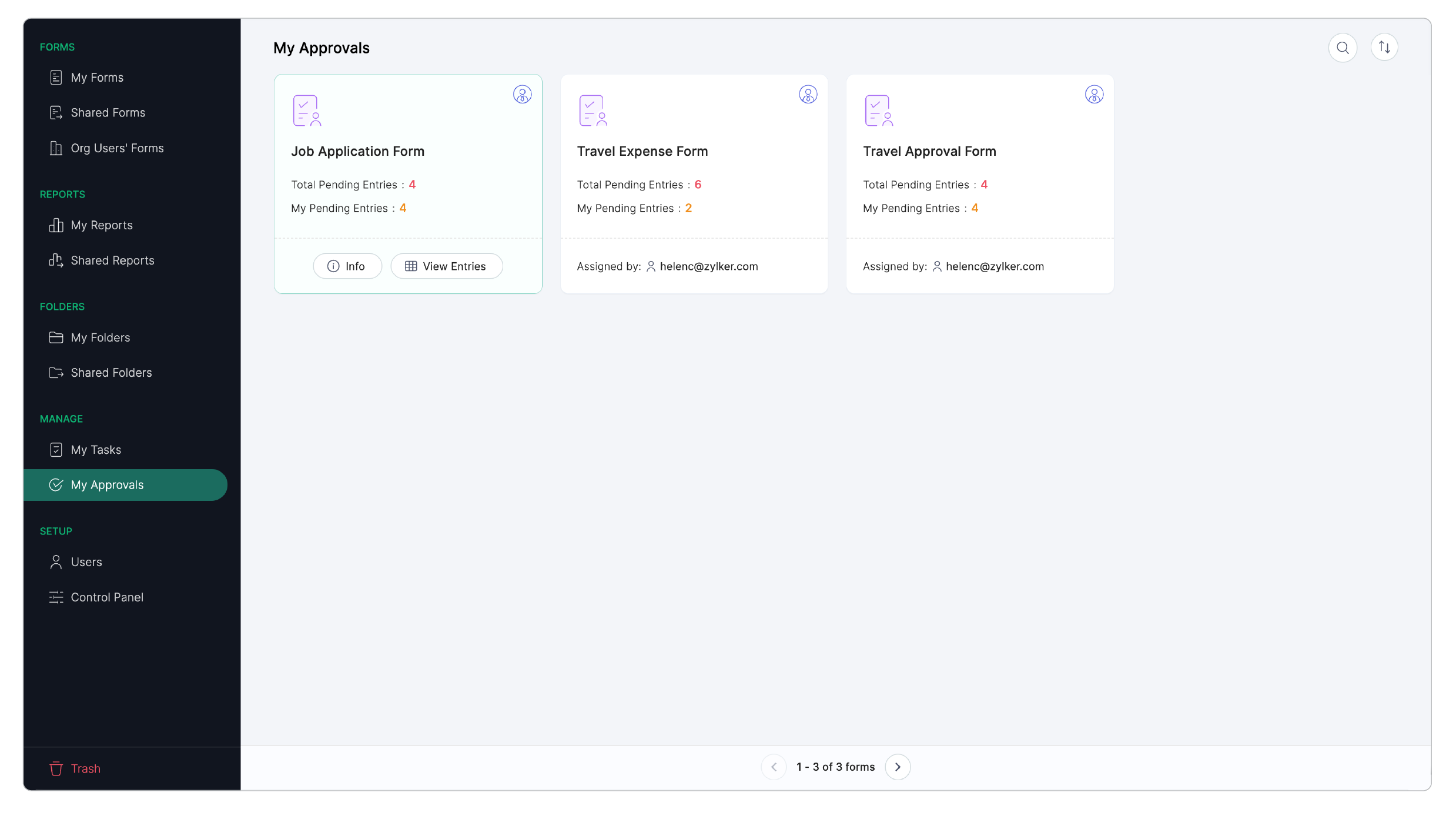Image resolution: width=1456 pixels, height=816 pixels.
Task: Go to next page of forms
Action: (897, 767)
